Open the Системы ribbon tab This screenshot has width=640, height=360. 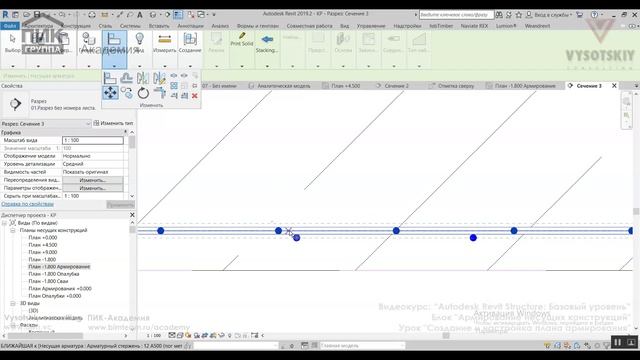[x=130, y=26]
